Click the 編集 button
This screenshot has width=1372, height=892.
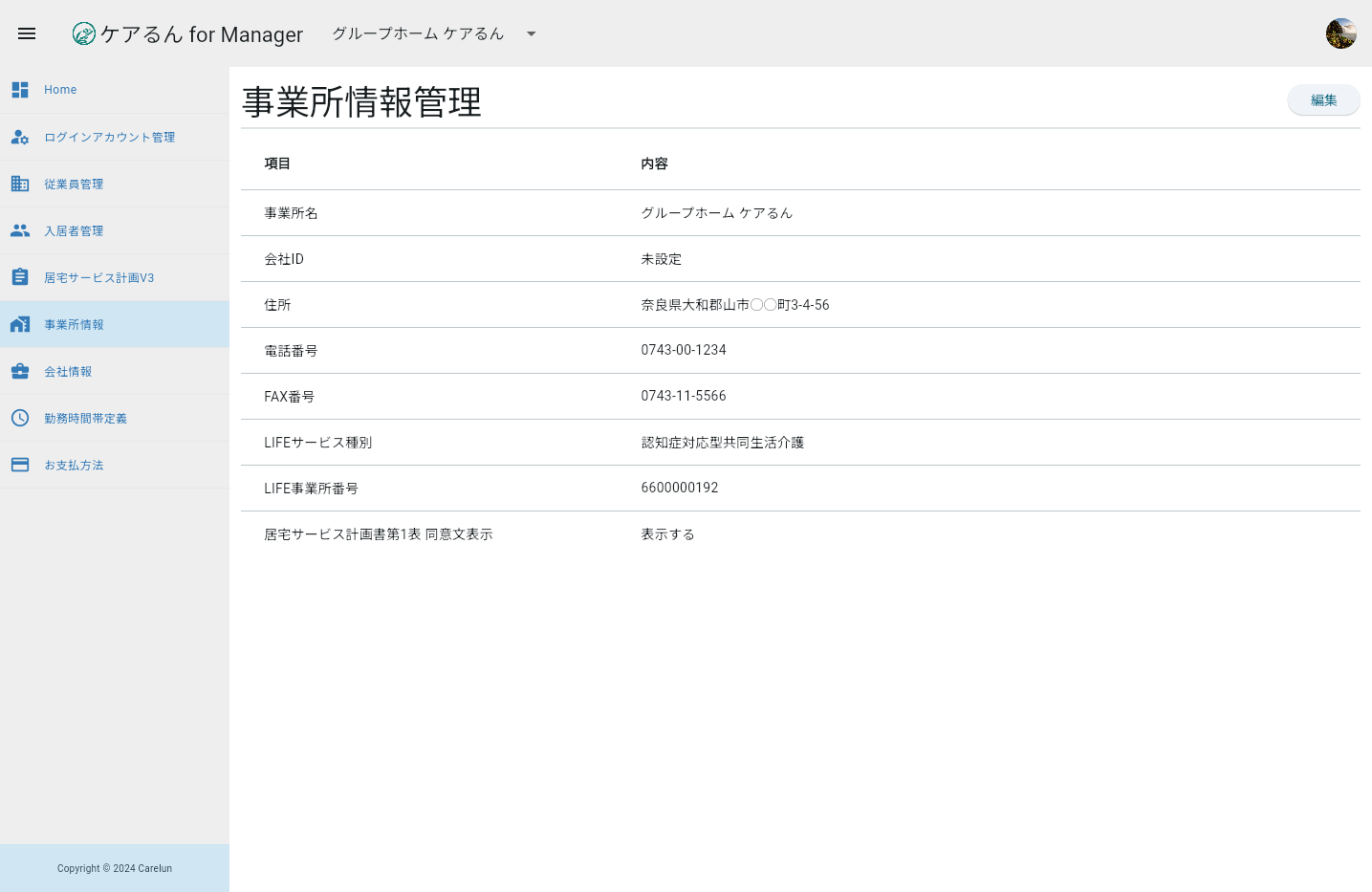pyautogui.click(x=1323, y=99)
